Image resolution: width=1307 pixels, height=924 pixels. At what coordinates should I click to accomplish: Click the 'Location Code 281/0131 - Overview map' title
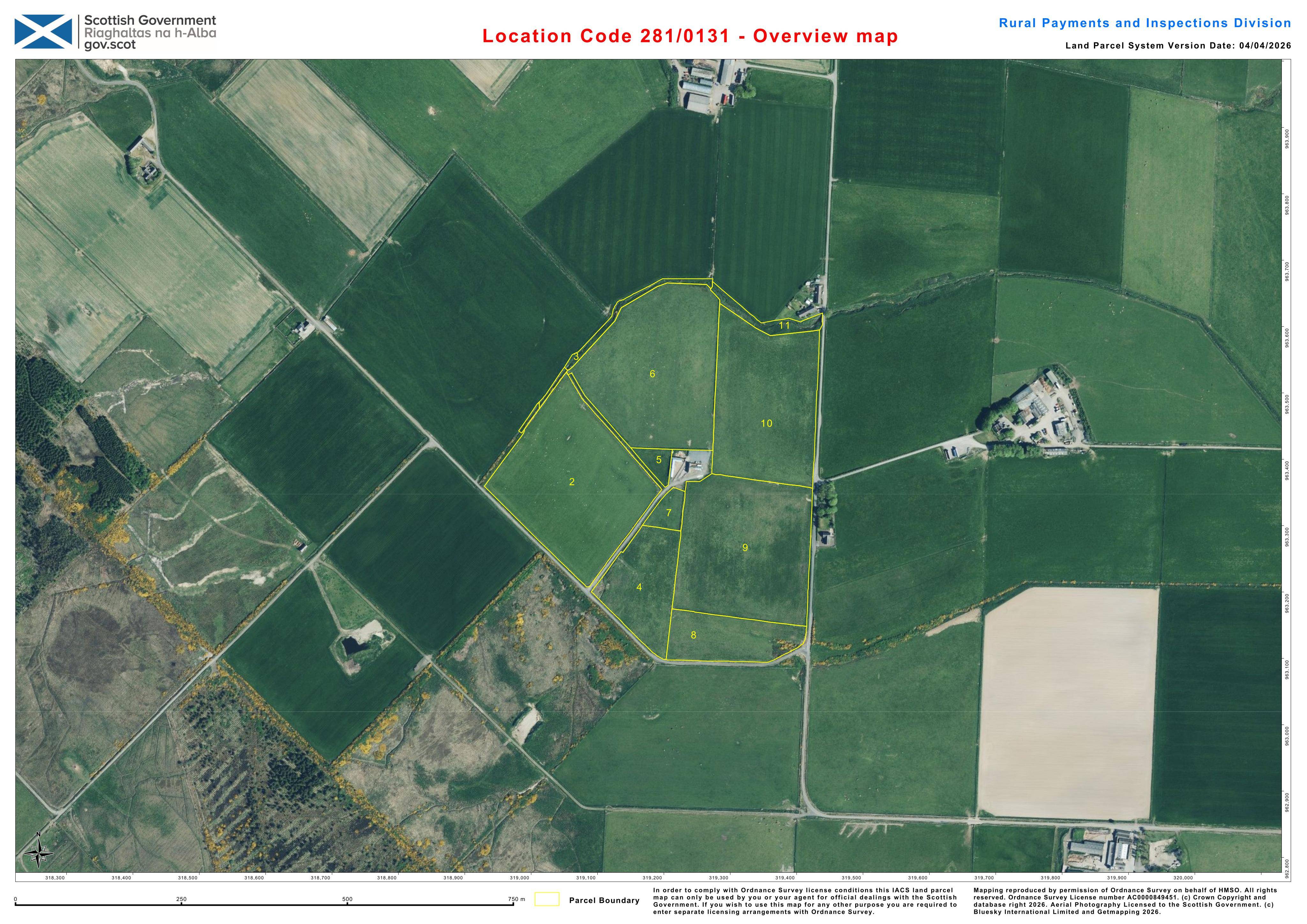(690, 36)
